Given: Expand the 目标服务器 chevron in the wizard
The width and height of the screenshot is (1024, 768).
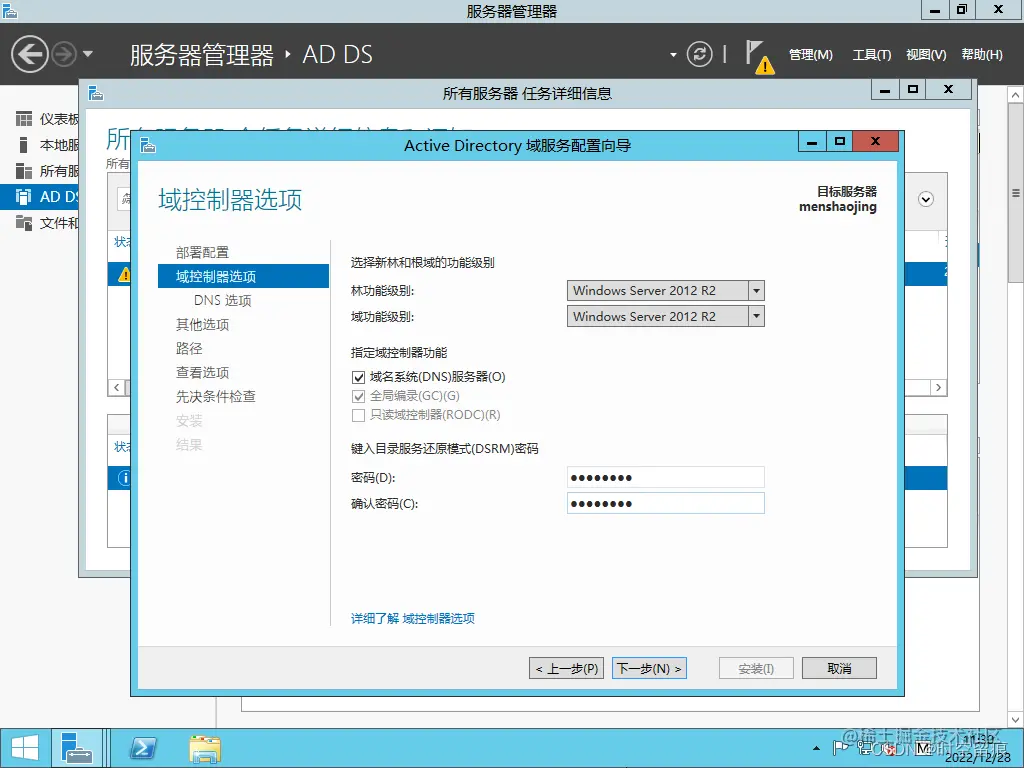Looking at the screenshot, I should (925, 200).
